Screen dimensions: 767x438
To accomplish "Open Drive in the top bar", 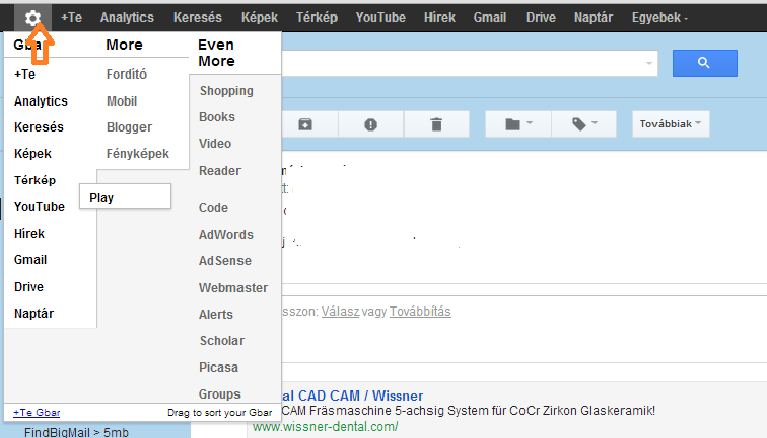I will pyautogui.click(x=541, y=18).
